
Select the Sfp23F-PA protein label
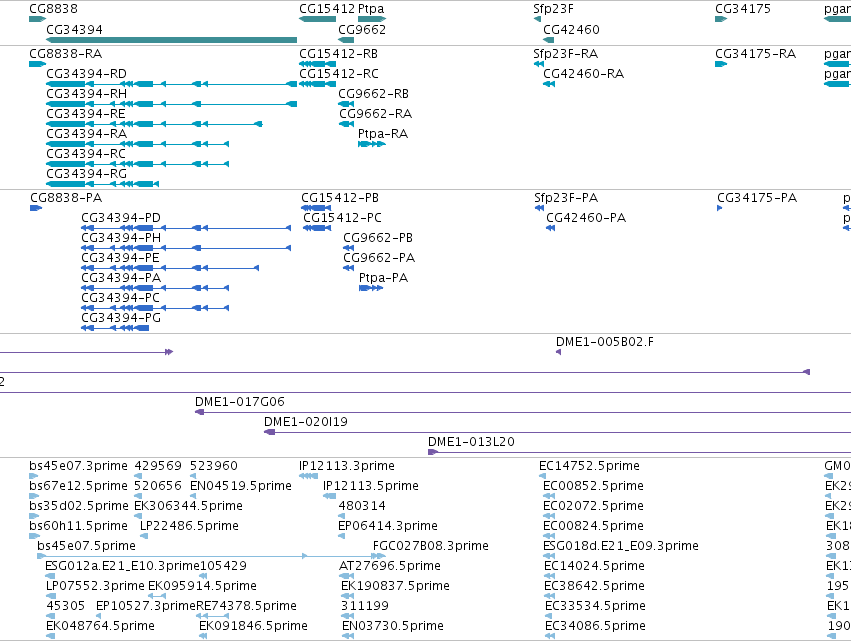[x=566, y=198]
